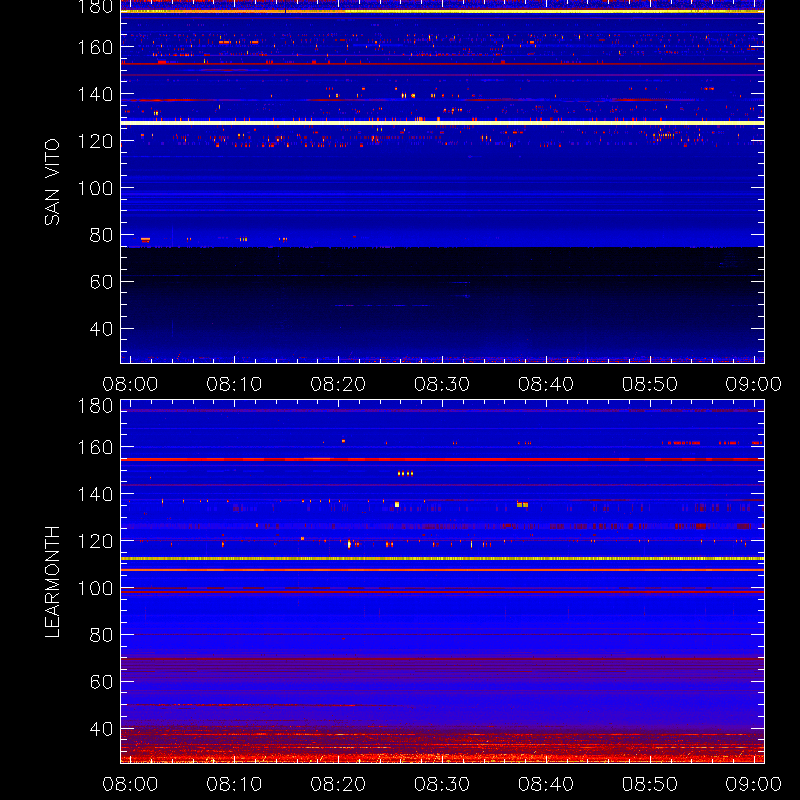Click the 08:00 time label under Learmonth plot
The height and width of the screenshot is (800, 800).
[x=130, y=784]
